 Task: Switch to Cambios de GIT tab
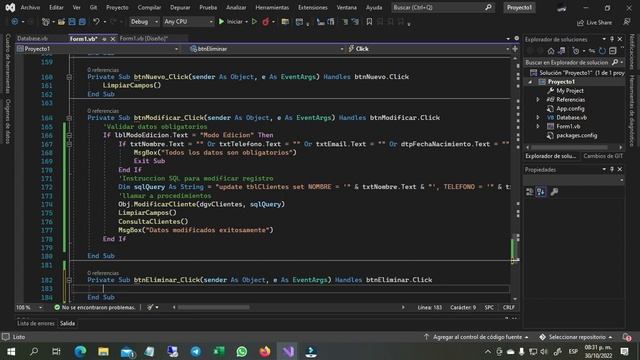(603, 156)
